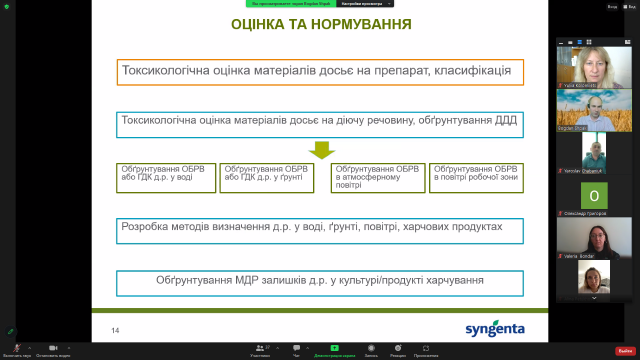Click the slide title 'ОЦІНКА ТА НОРМУВАННЯ'
The width and height of the screenshot is (640, 360).
click(321, 24)
